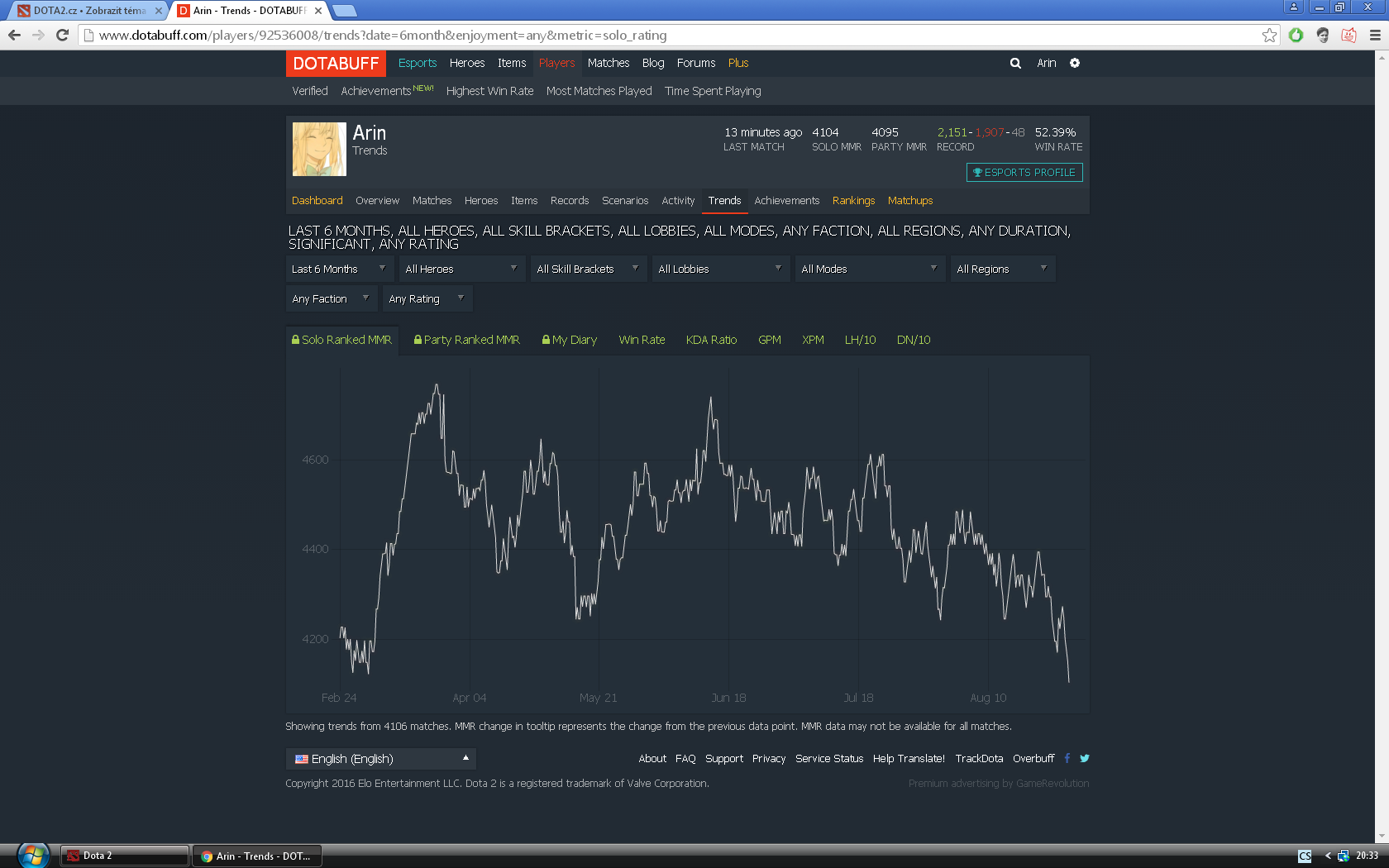Expand the All Heroes dropdown
This screenshot has height=868, width=1389.
click(461, 269)
